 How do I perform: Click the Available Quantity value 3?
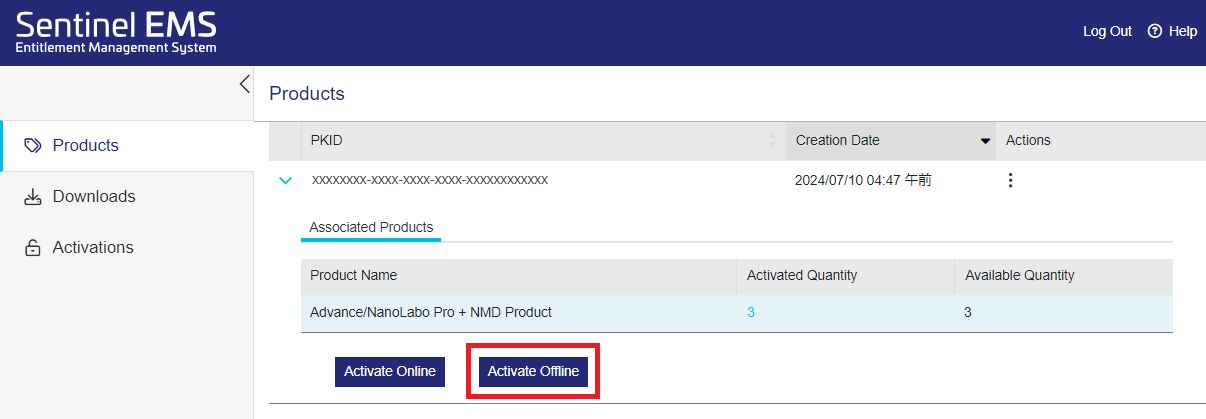[x=968, y=313]
